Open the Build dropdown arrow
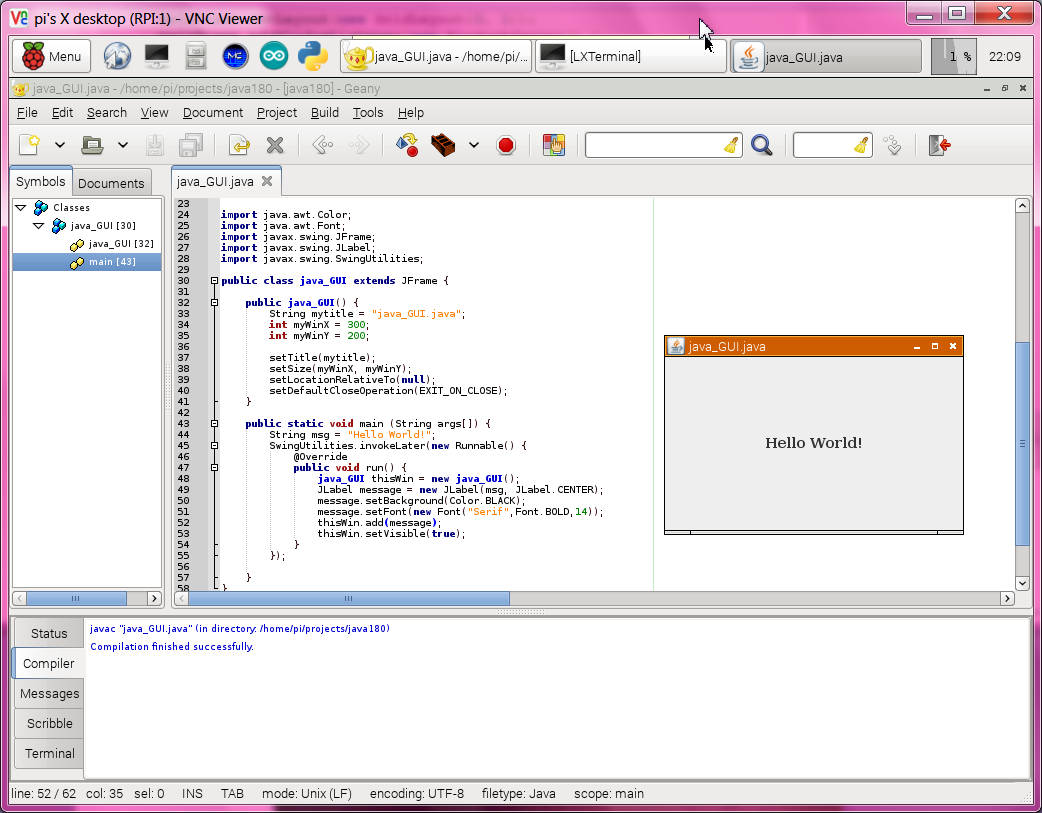Screen dimensions: 1042x813 click(474, 146)
